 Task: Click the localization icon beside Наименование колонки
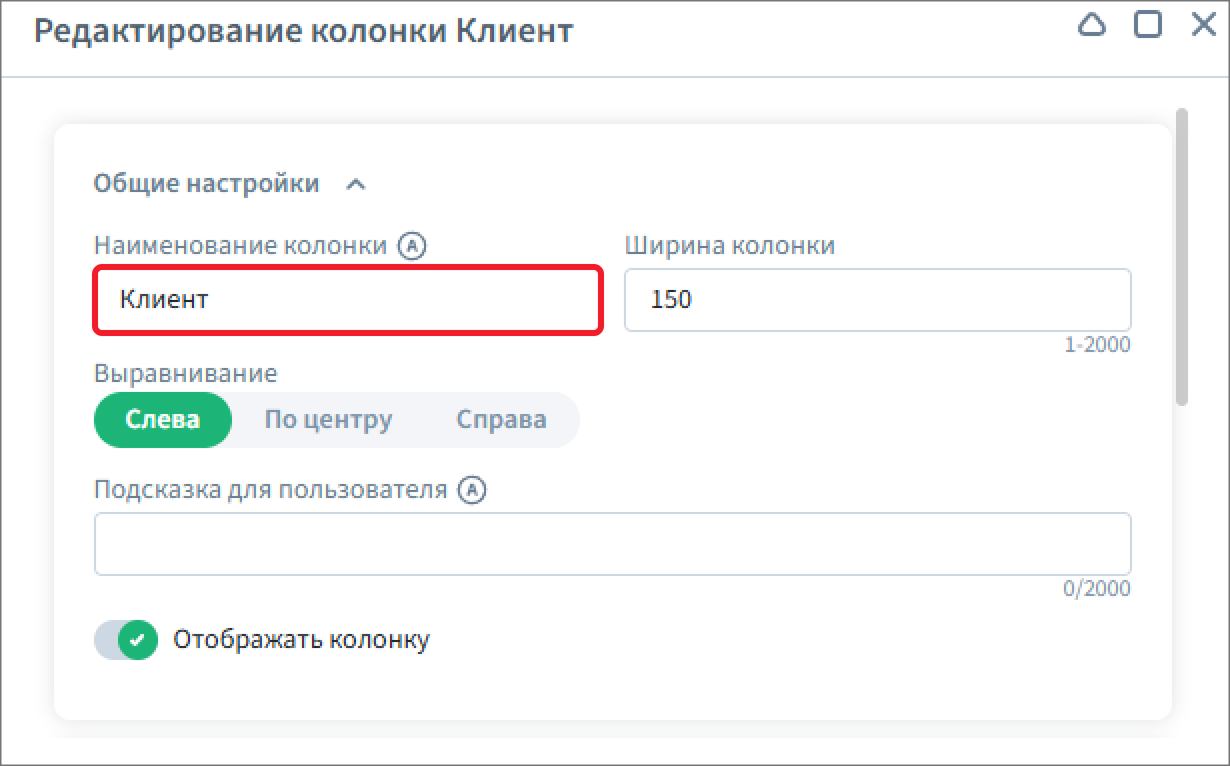coord(412,246)
